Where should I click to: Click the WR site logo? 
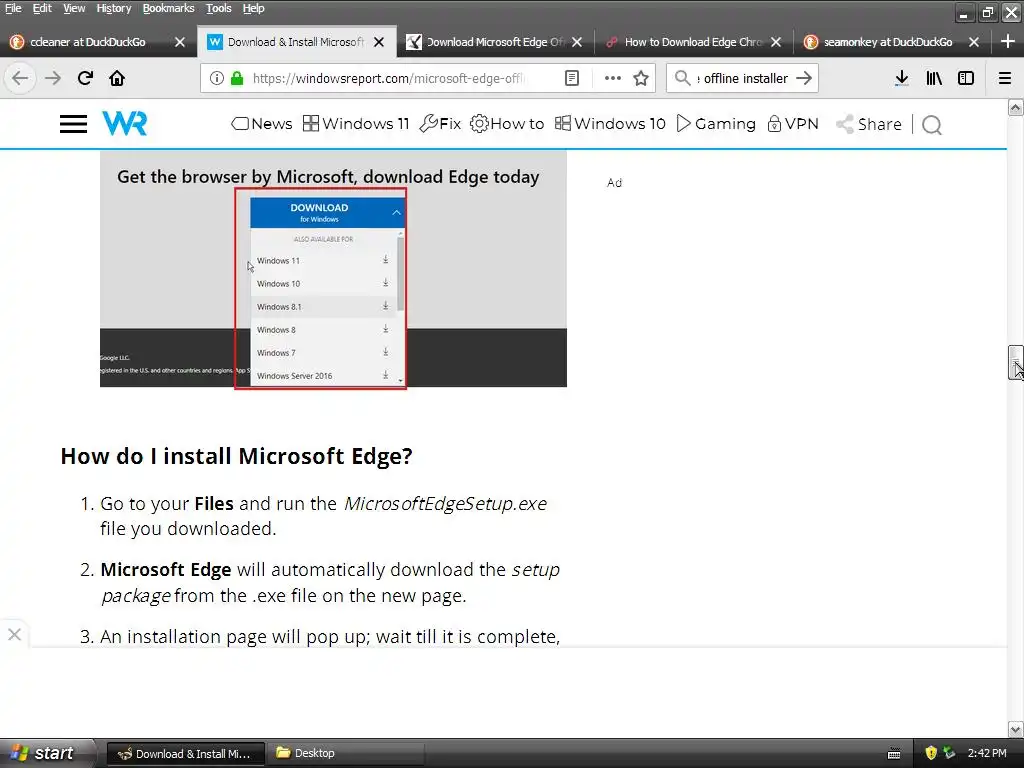coord(125,123)
